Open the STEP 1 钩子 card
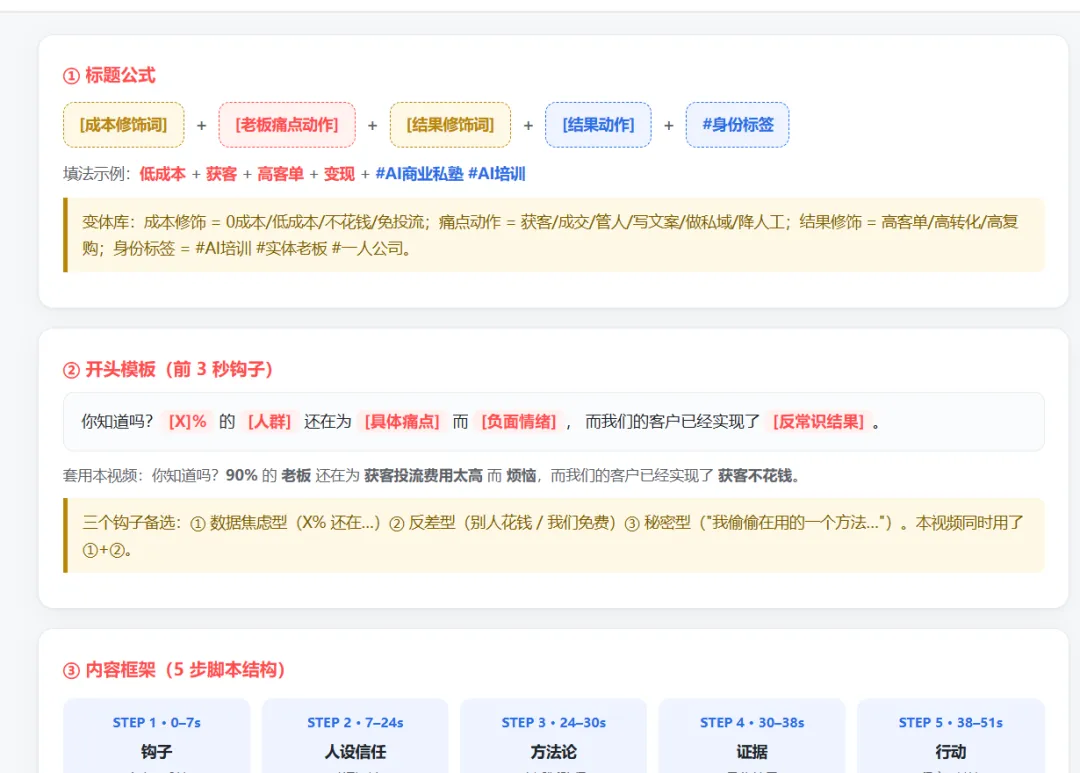The height and width of the screenshot is (773, 1080). tap(156, 736)
